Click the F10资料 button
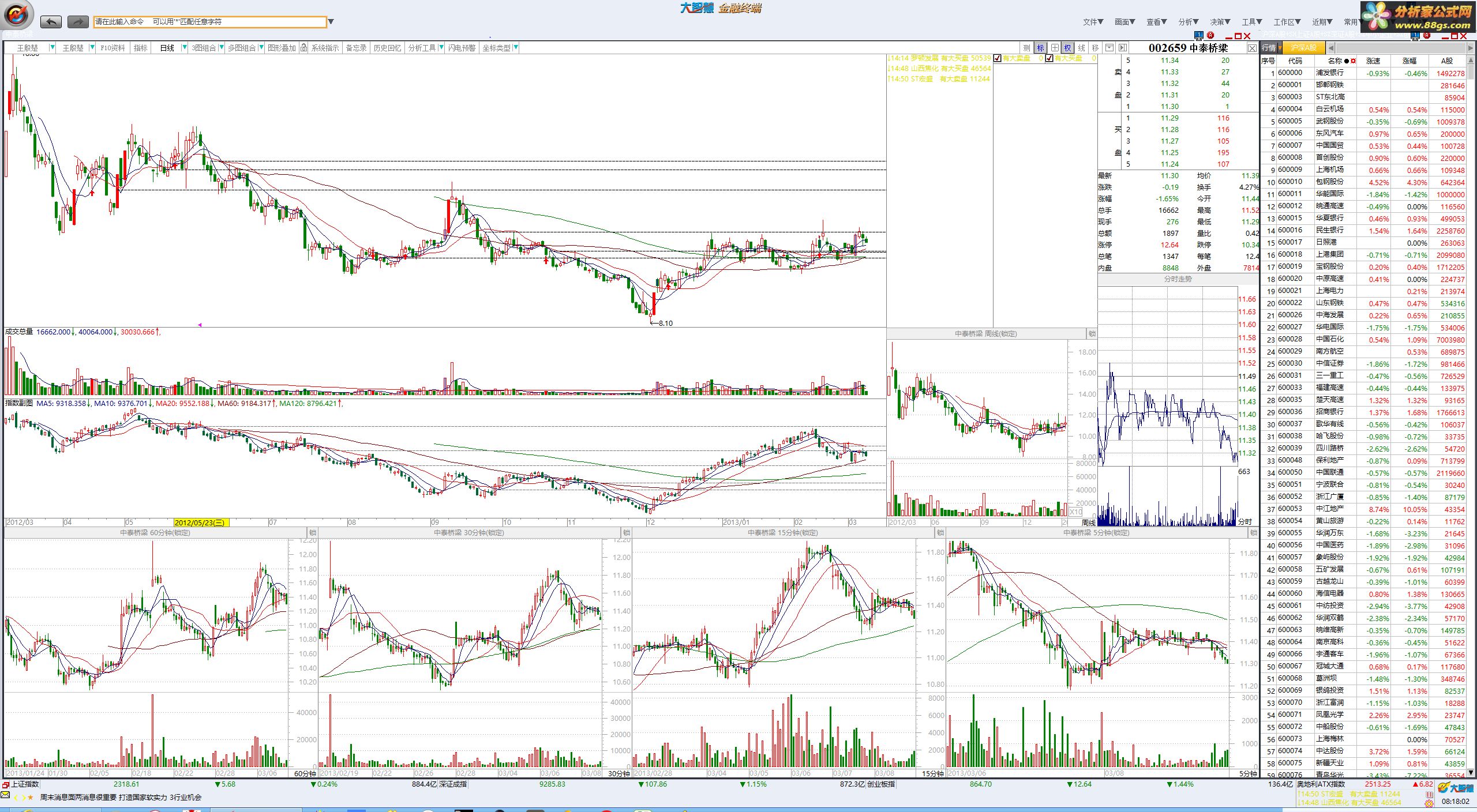The image size is (1477, 812). (x=113, y=48)
